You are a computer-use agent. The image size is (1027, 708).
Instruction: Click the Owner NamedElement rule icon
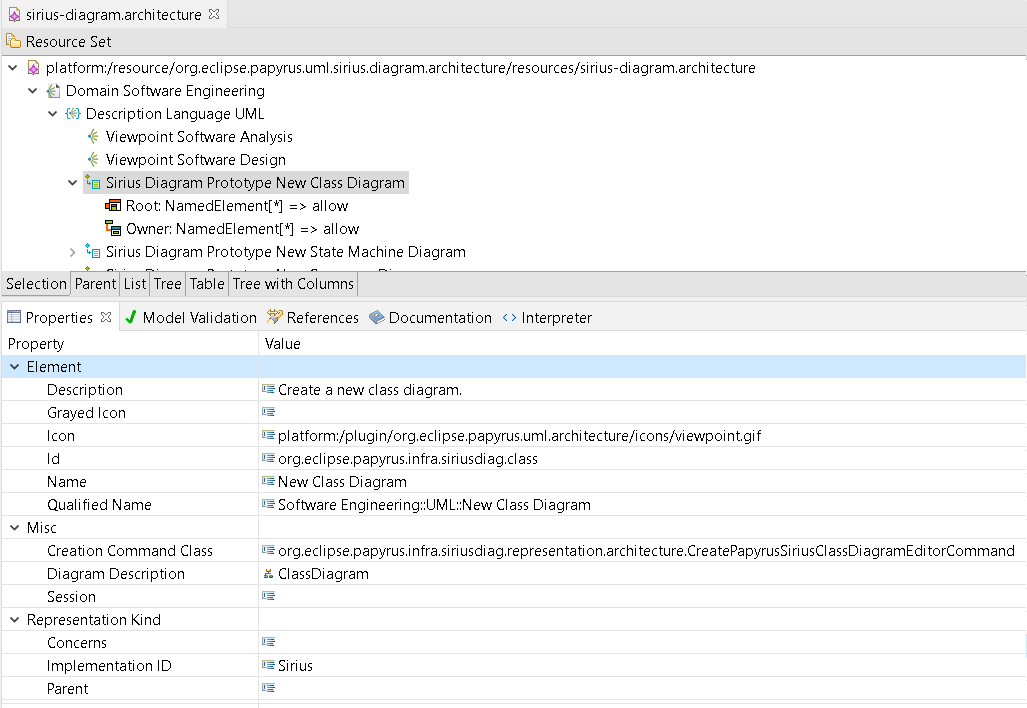[113, 229]
